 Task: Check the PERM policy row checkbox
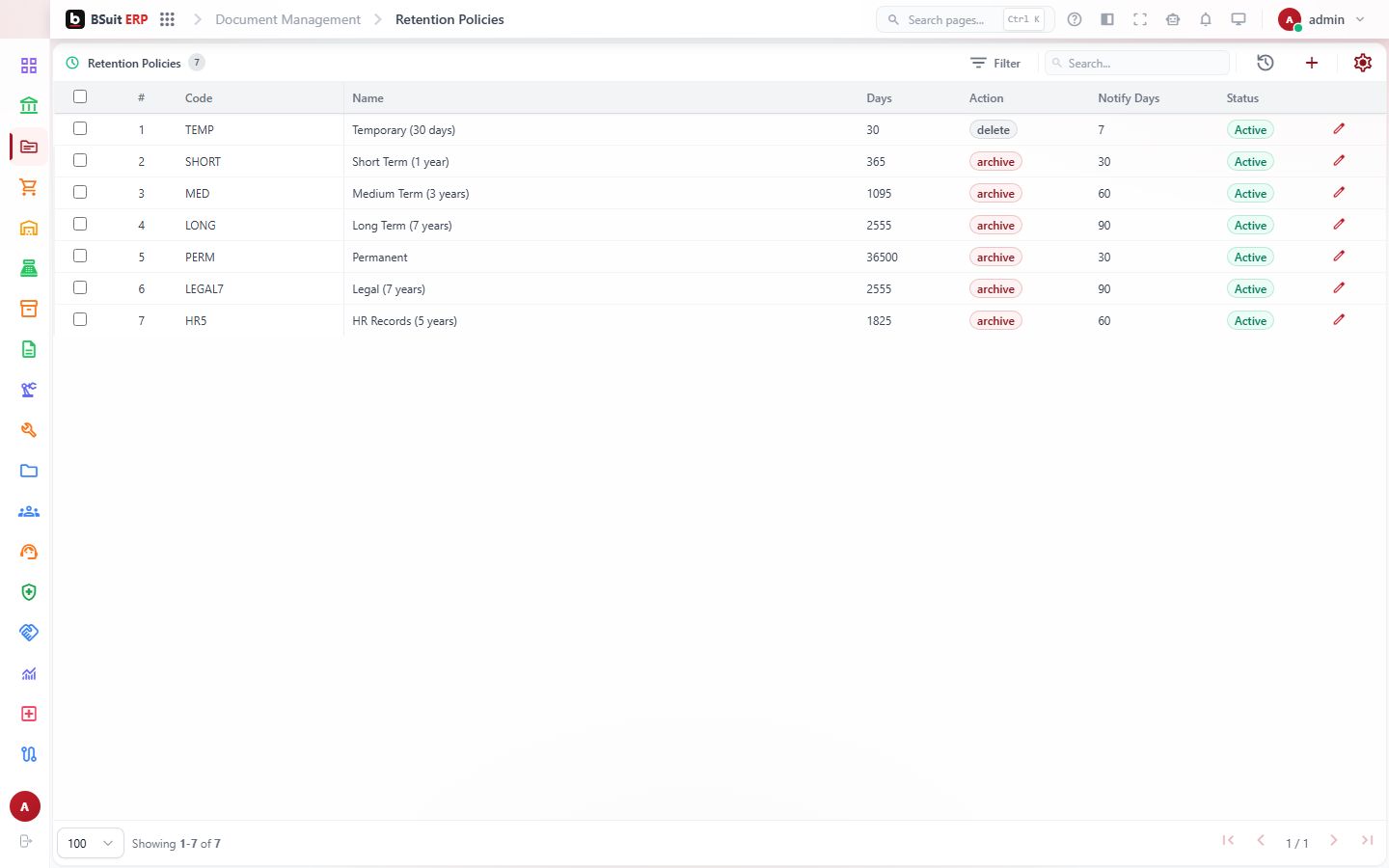80,256
